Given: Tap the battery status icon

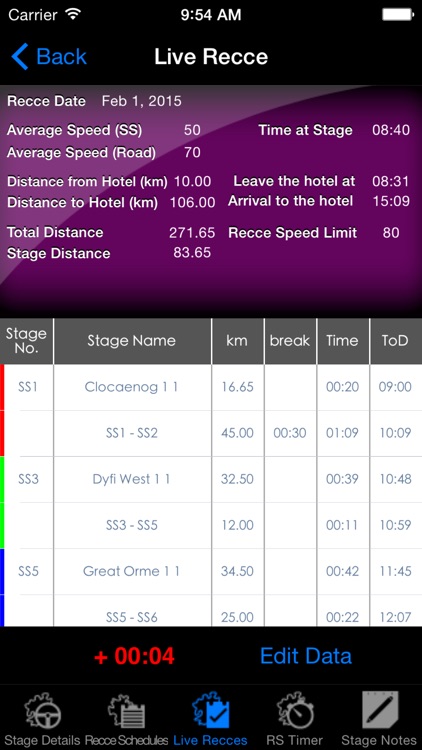Looking at the screenshot, I should pos(397,14).
